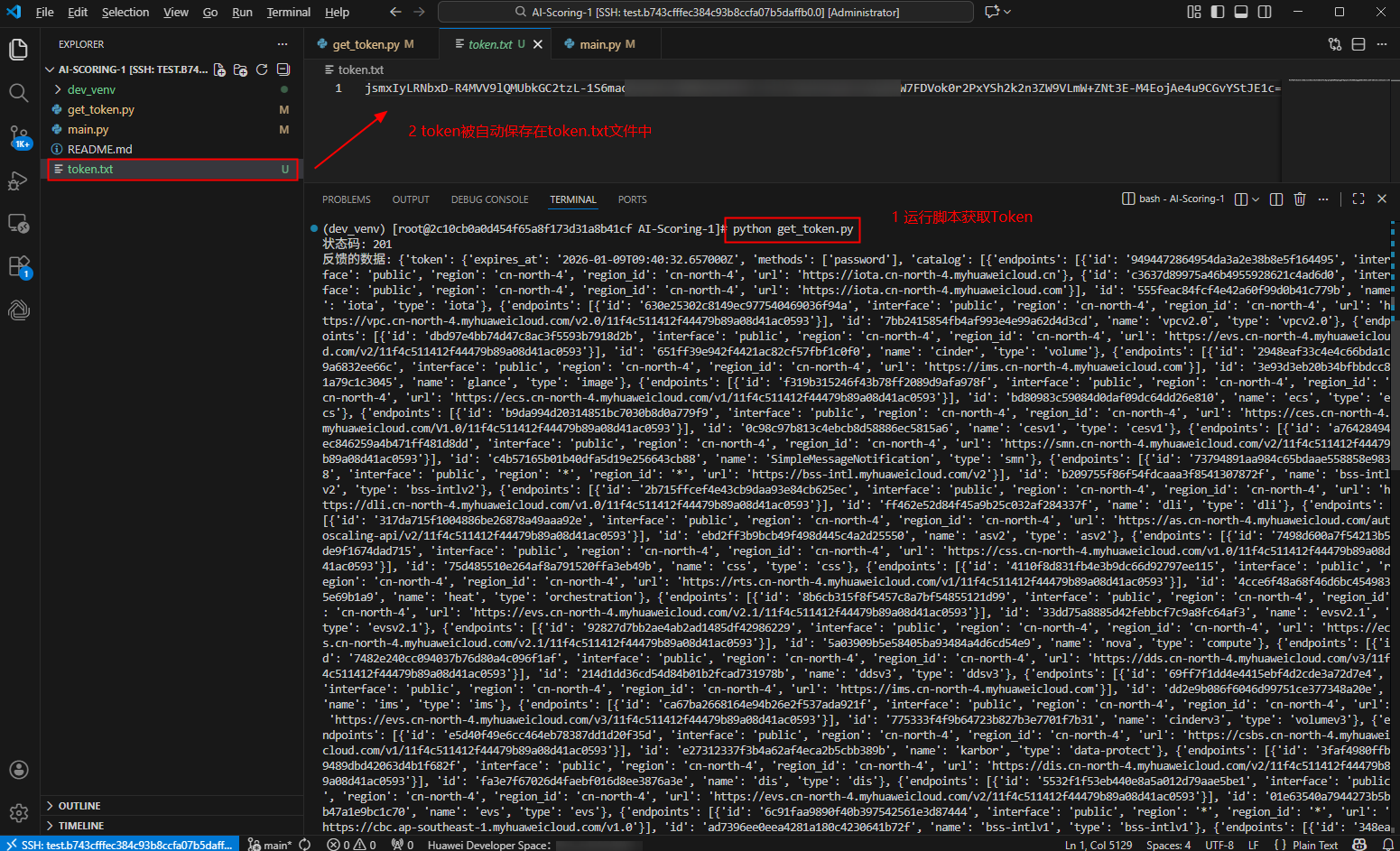
Task: Open the Terminal menu
Action: click(x=289, y=12)
